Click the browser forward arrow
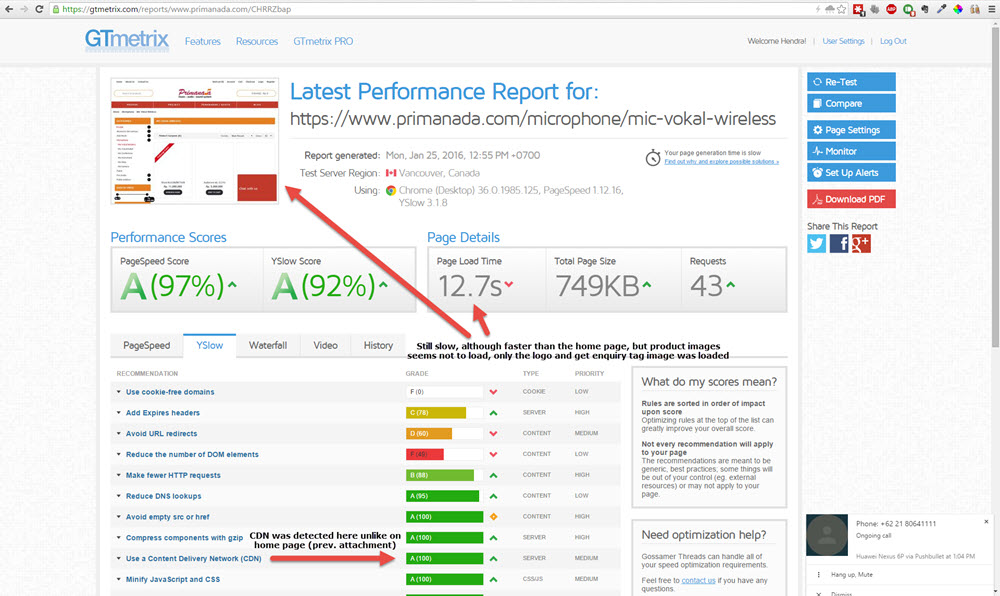 (x=24, y=9)
